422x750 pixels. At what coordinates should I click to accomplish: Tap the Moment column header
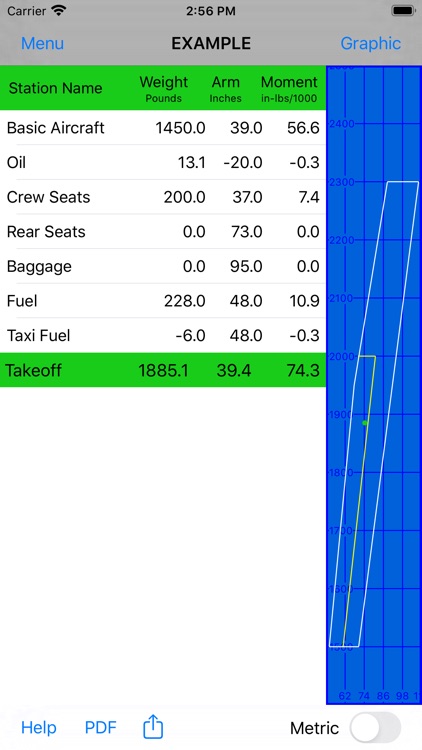(x=289, y=88)
